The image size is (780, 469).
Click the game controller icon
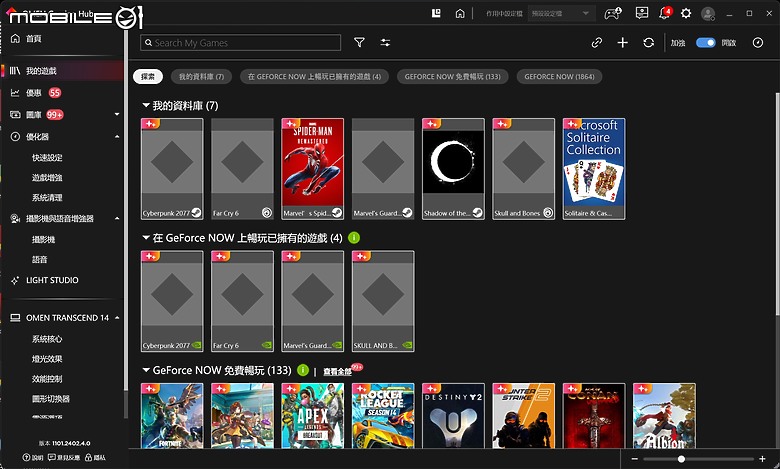pos(612,13)
